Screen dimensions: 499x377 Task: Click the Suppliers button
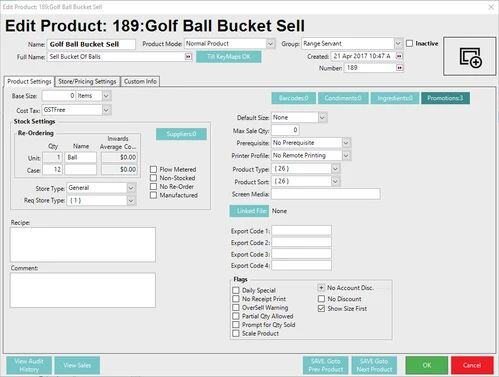click(x=181, y=134)
